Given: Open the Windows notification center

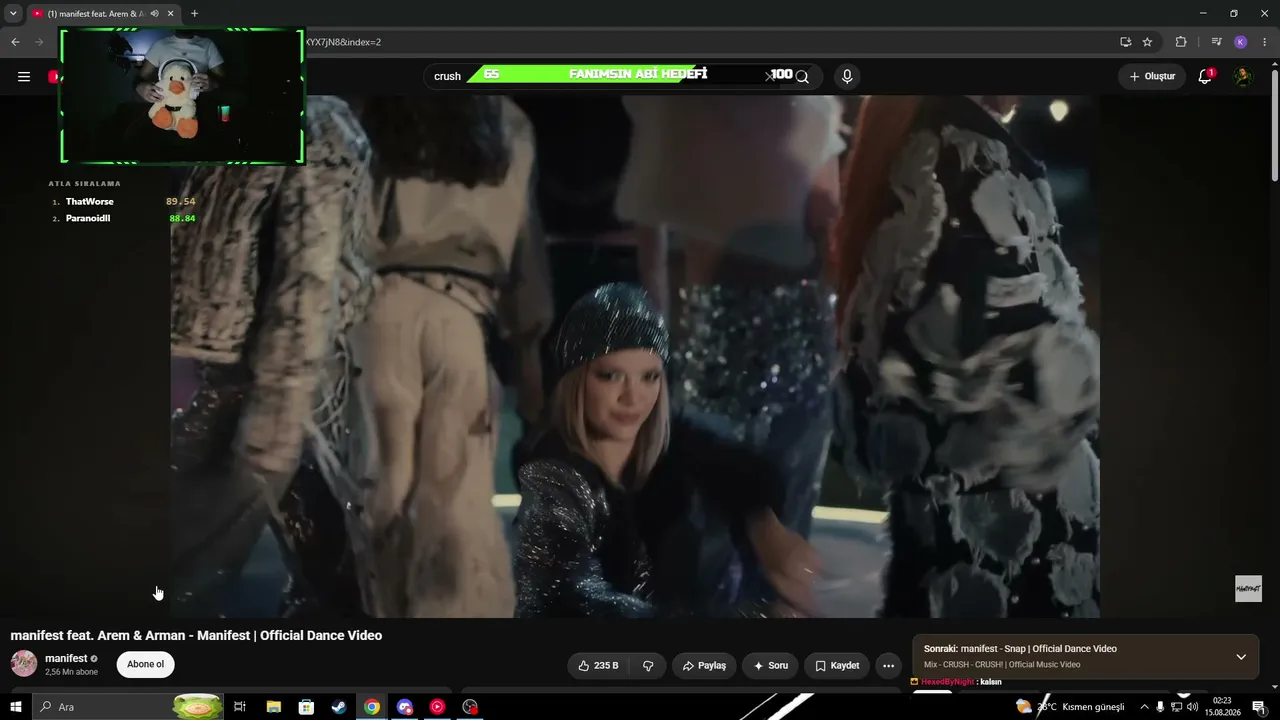Looking at the screenshot, I should pyautogui.click(x=1258, y=707).
